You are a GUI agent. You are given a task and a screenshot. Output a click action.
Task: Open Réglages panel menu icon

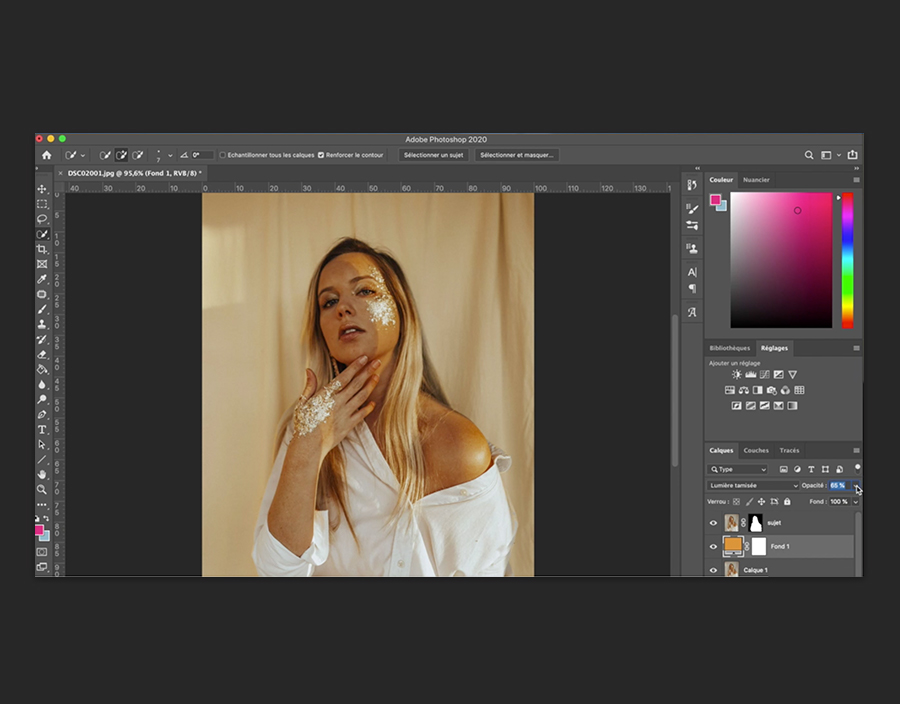856,348
